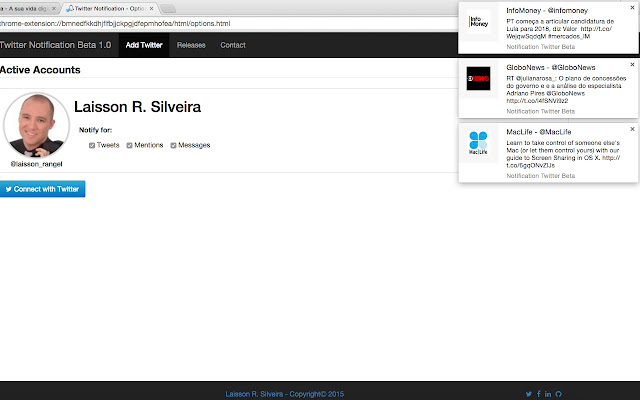The height and width of the screenshot is (400, 640).
Task: Click the Active Accounts heading
Action: 40,70
